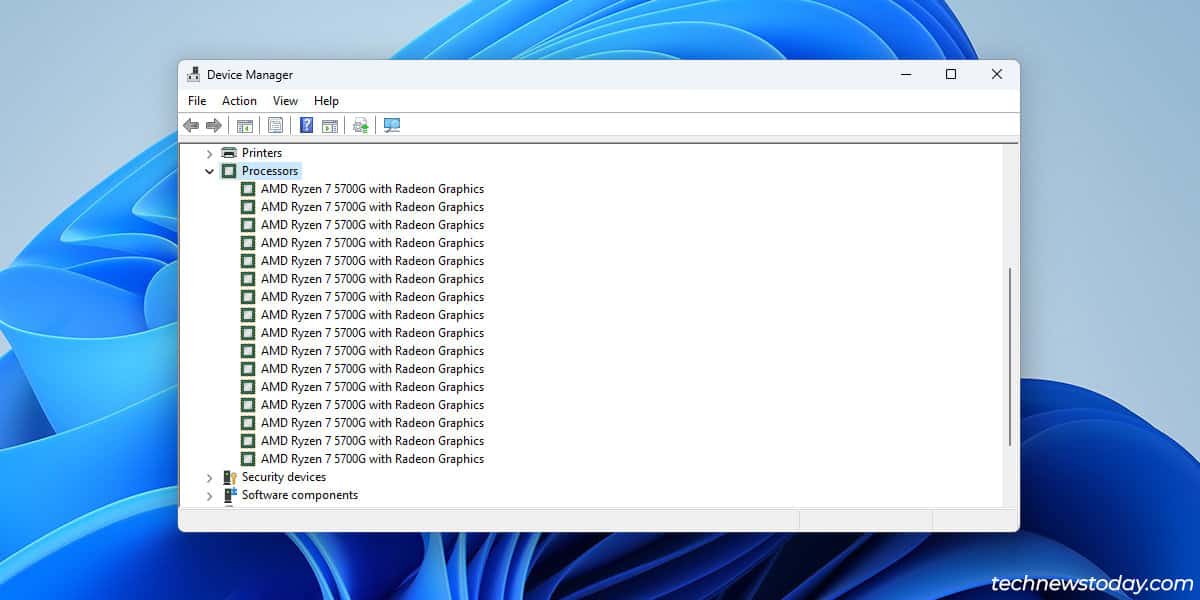This screenshot has height=600, width=1200.
Task: Click the Help toolbar icon
Action: click(305, 124)
